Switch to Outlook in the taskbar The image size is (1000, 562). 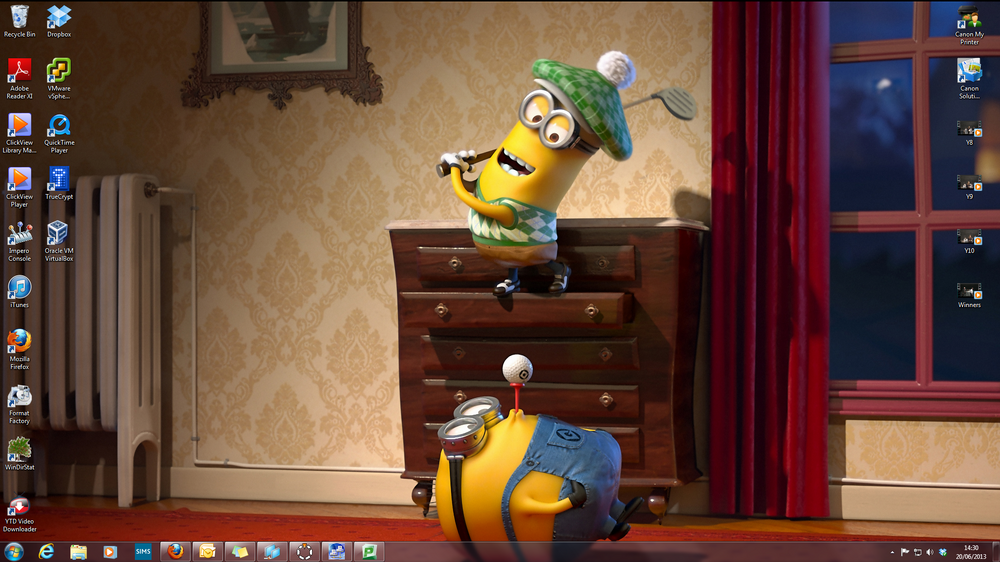coord(208,552)
